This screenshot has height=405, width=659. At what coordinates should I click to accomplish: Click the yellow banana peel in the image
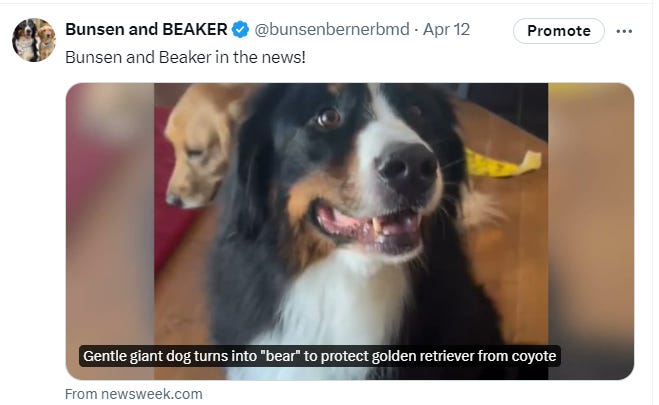coord(503,163)
